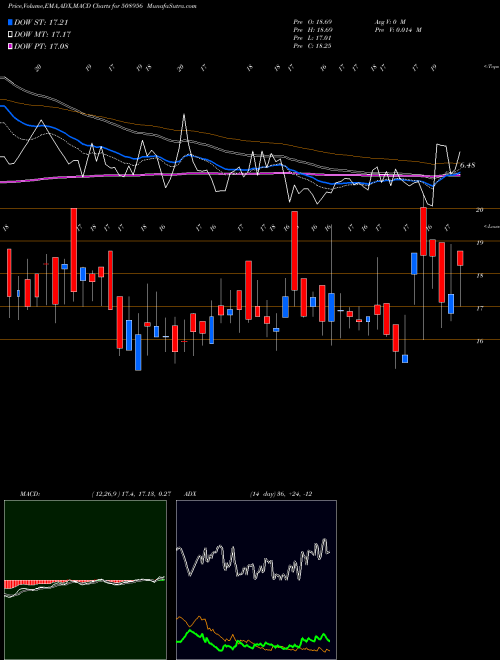Click the 6.48 value beside the EMA lines
The width and height of the screenshot is (500, 660).
point(467,165)
